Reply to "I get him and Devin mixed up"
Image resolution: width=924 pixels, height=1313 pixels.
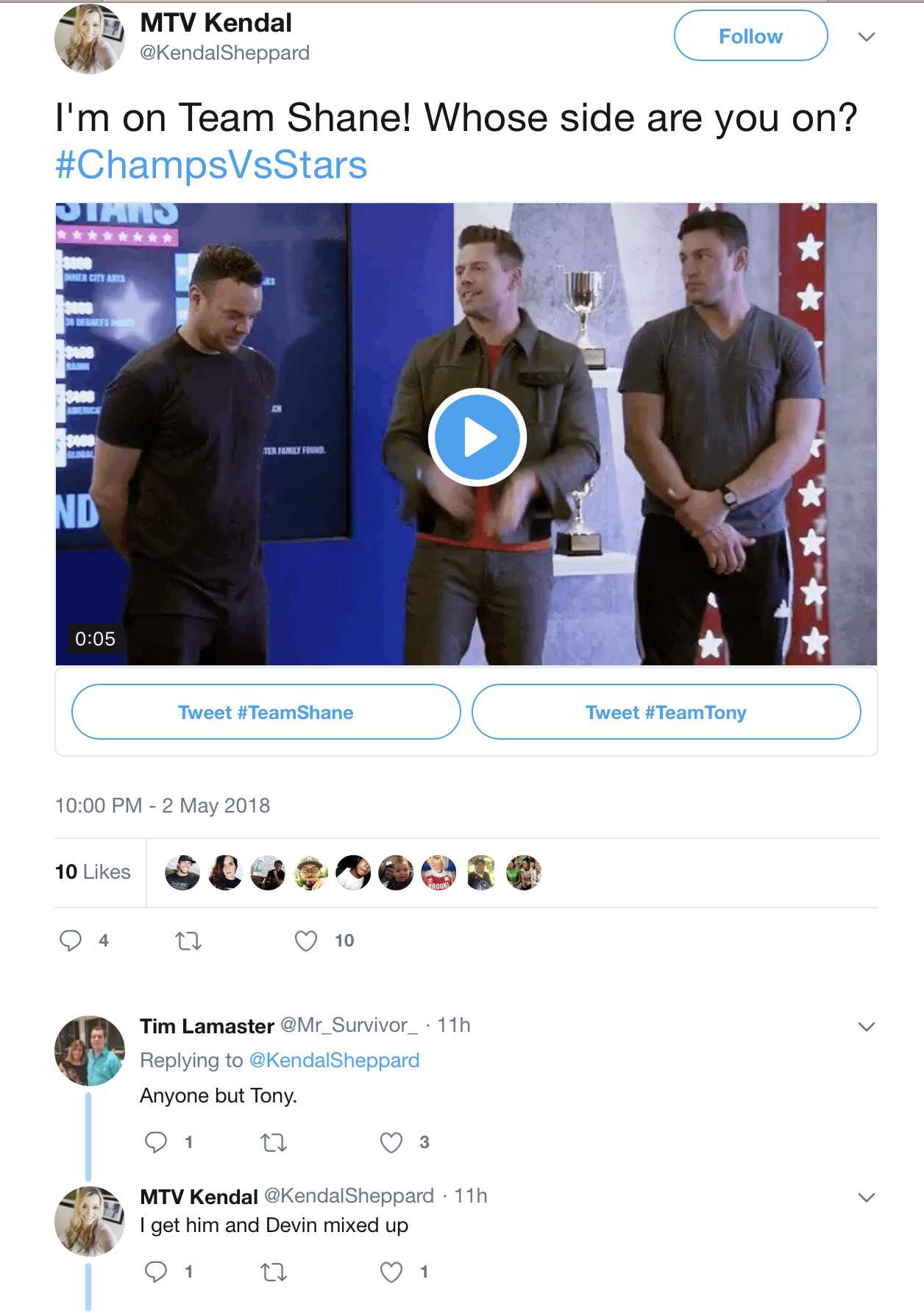[156, 1272]
